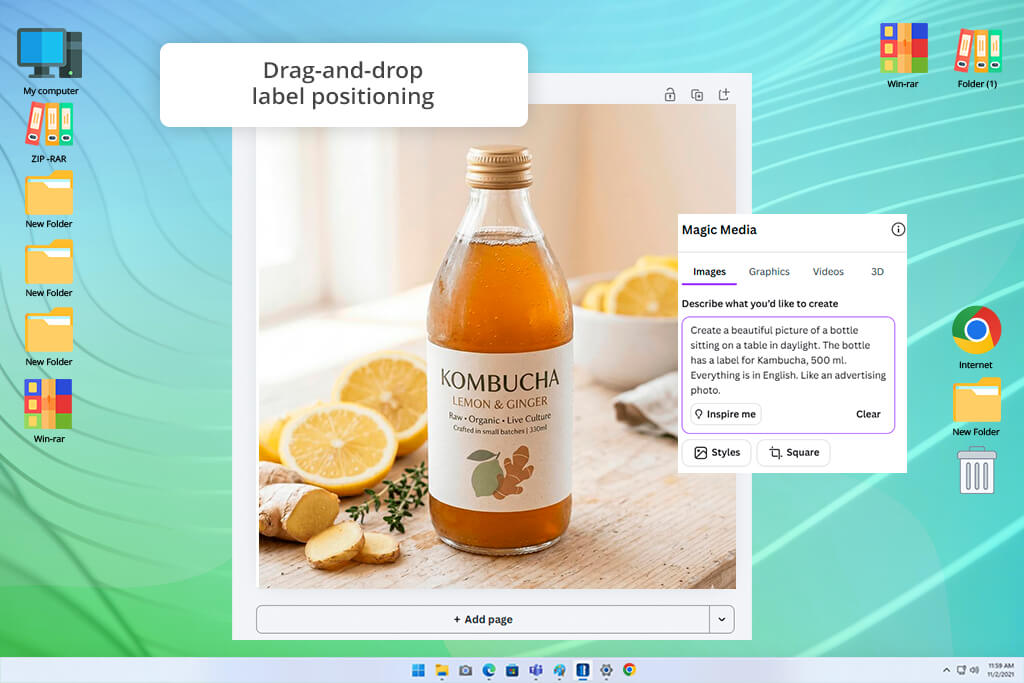
Task: Open the Settings gear in the taskbar
Action: click(x=606, y=670)
